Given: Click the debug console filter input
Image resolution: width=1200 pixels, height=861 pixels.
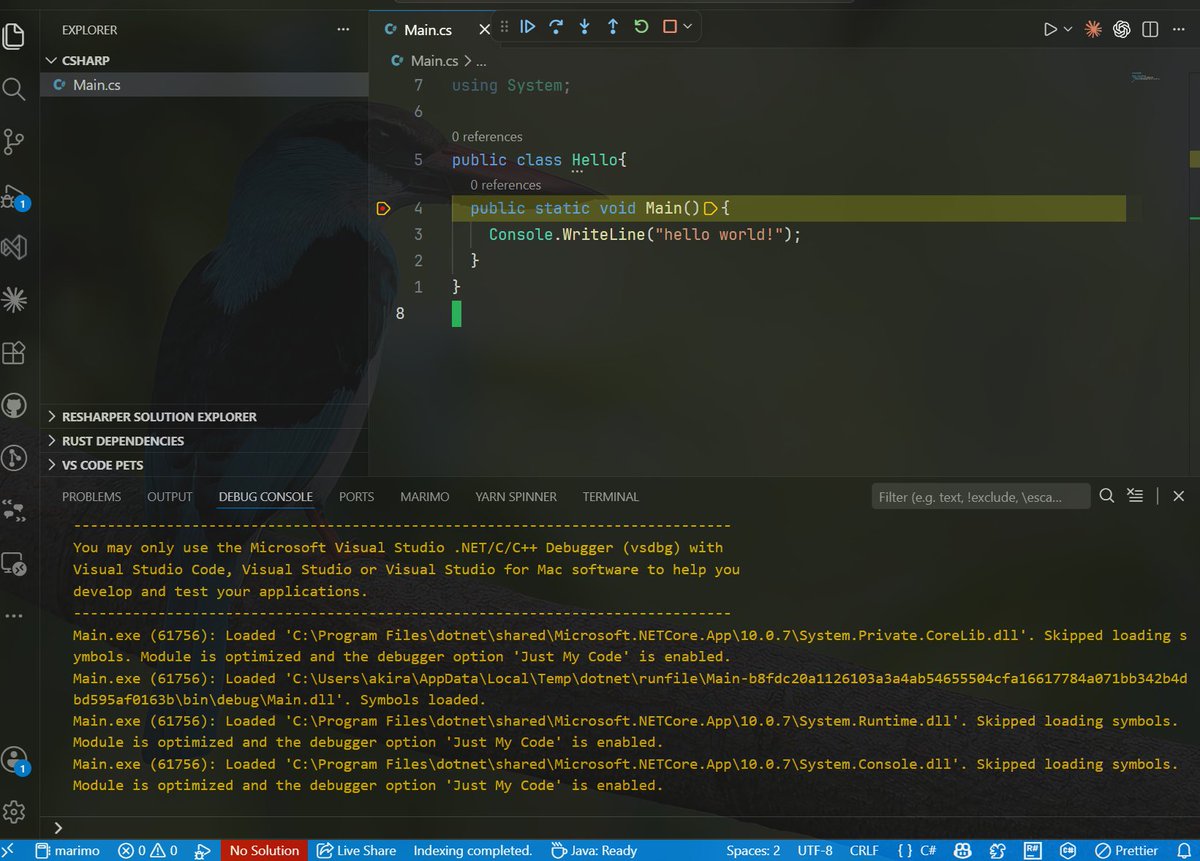Looking at the screenshot, I should pyautogui.click(x=981, y=497).
